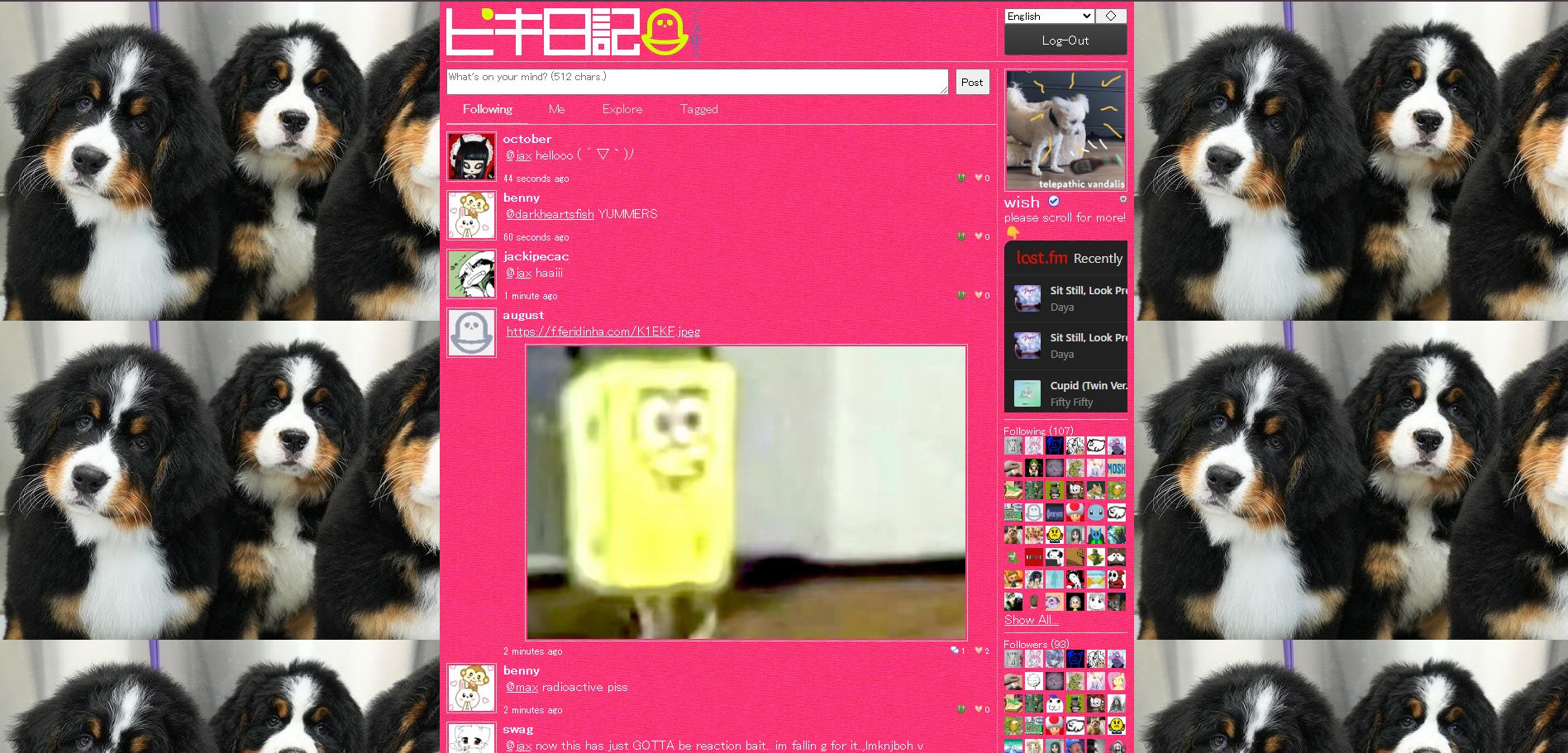Click the Log-Out button
Screen dimensions: 1568x753
[1065, 40]
